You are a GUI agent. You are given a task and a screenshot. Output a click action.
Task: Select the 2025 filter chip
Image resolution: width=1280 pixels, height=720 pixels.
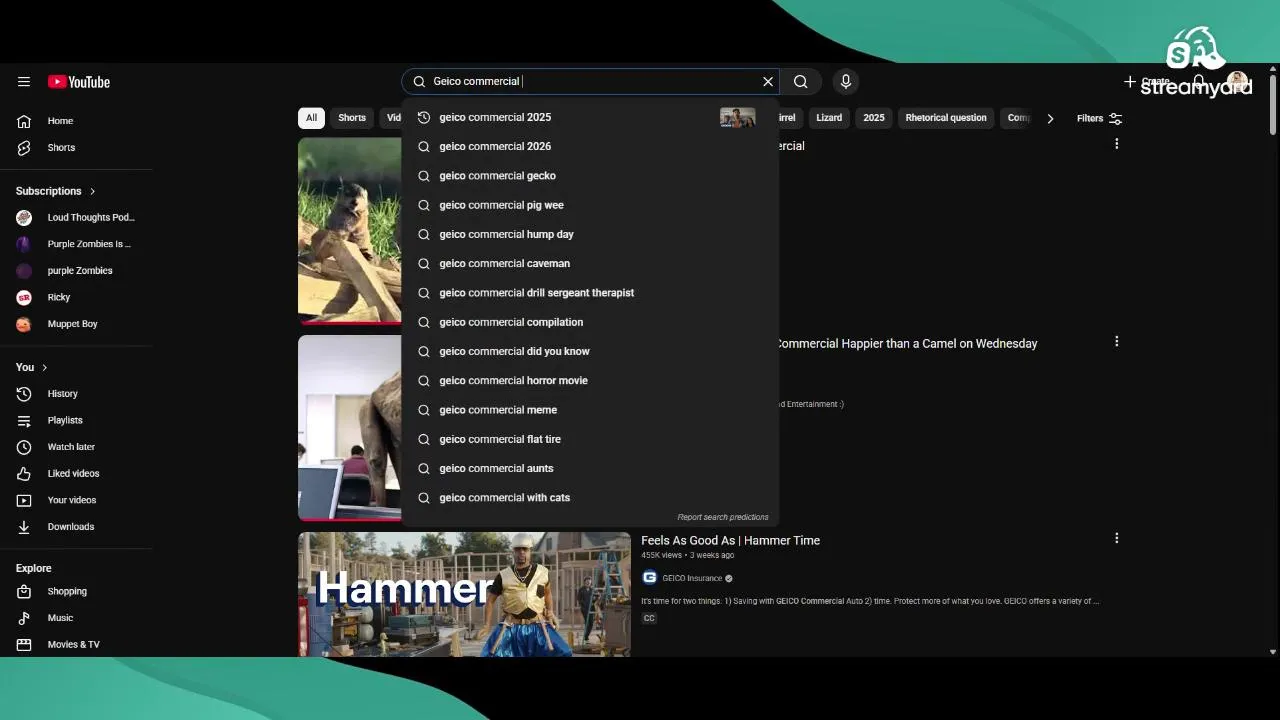(x=874, y=118)
